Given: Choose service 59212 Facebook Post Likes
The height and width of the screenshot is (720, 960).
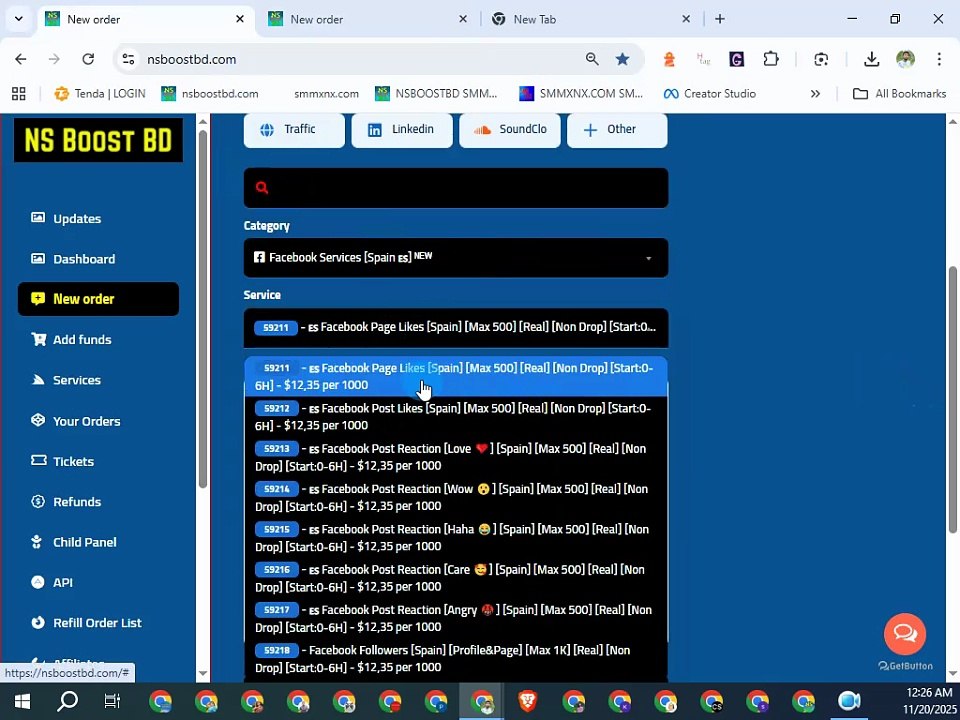Looking at the screenshot, I should (x=456, y=417).
